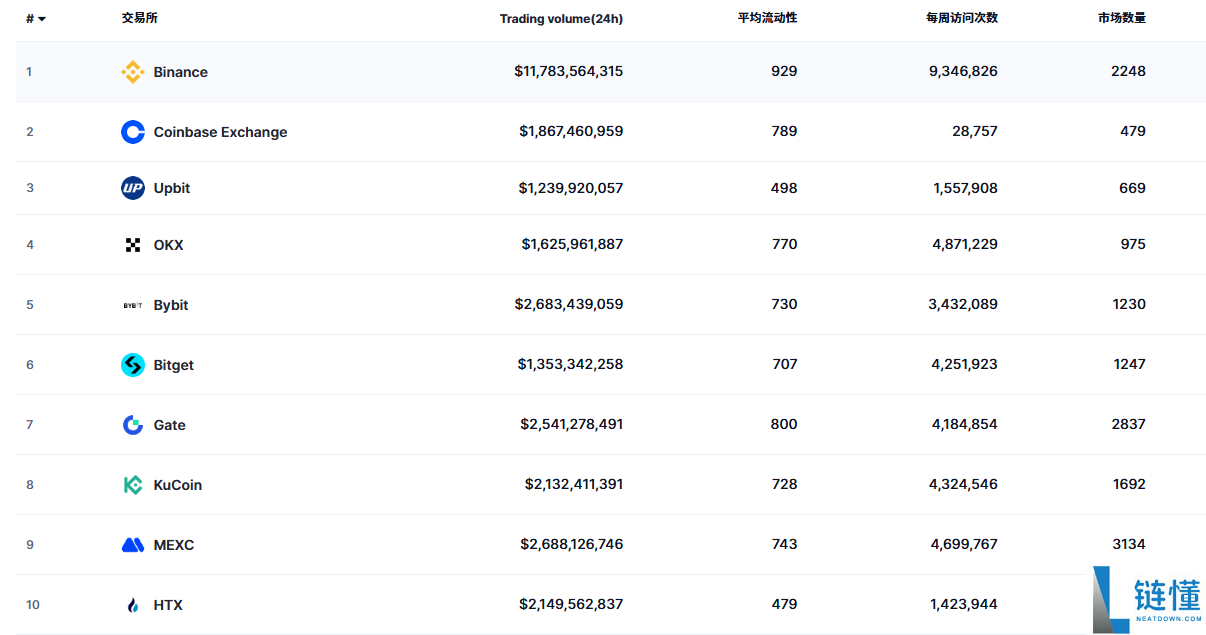Open the OKX exchange link
Image resolution: width=1206 pixels, height=635 pixels.
click(x=169, y=245)
